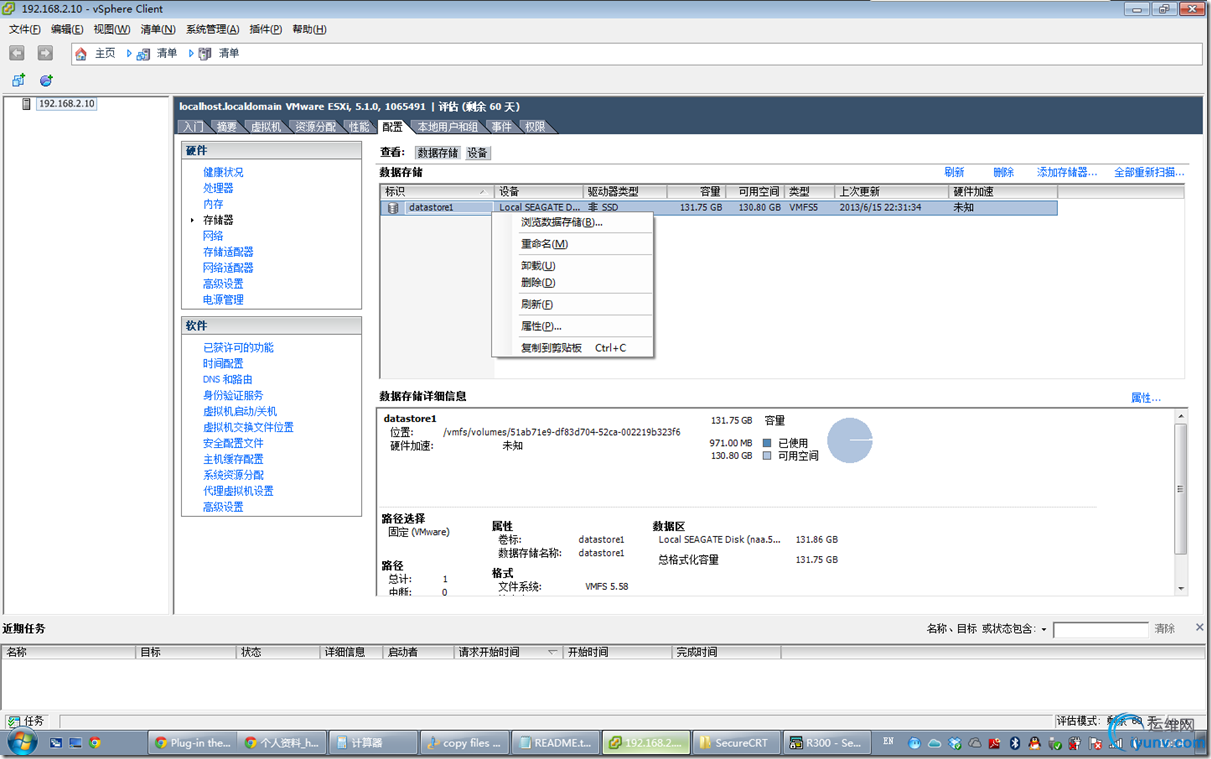This screenshot has width=1211, height=759.
Task: Close the 近期任务 panel
Action: click(1200, 627)
